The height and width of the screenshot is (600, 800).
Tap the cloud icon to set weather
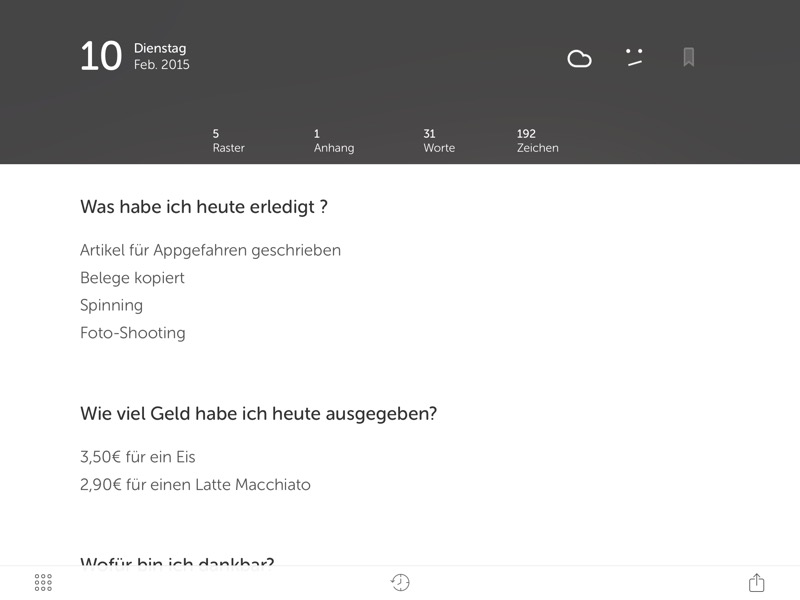pyautogui.click(x=580, y=60)
